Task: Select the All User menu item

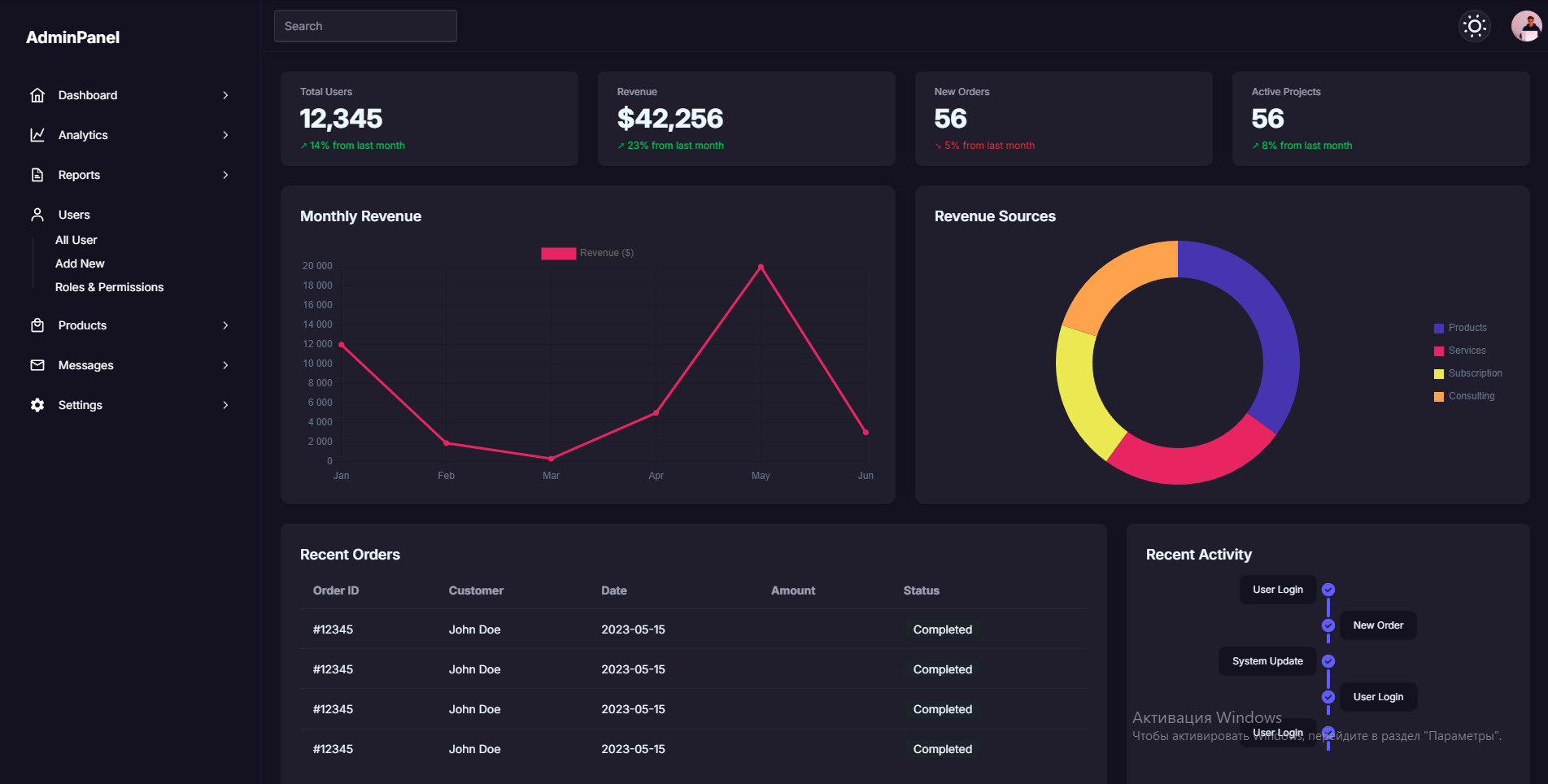Action: [76, 240]
